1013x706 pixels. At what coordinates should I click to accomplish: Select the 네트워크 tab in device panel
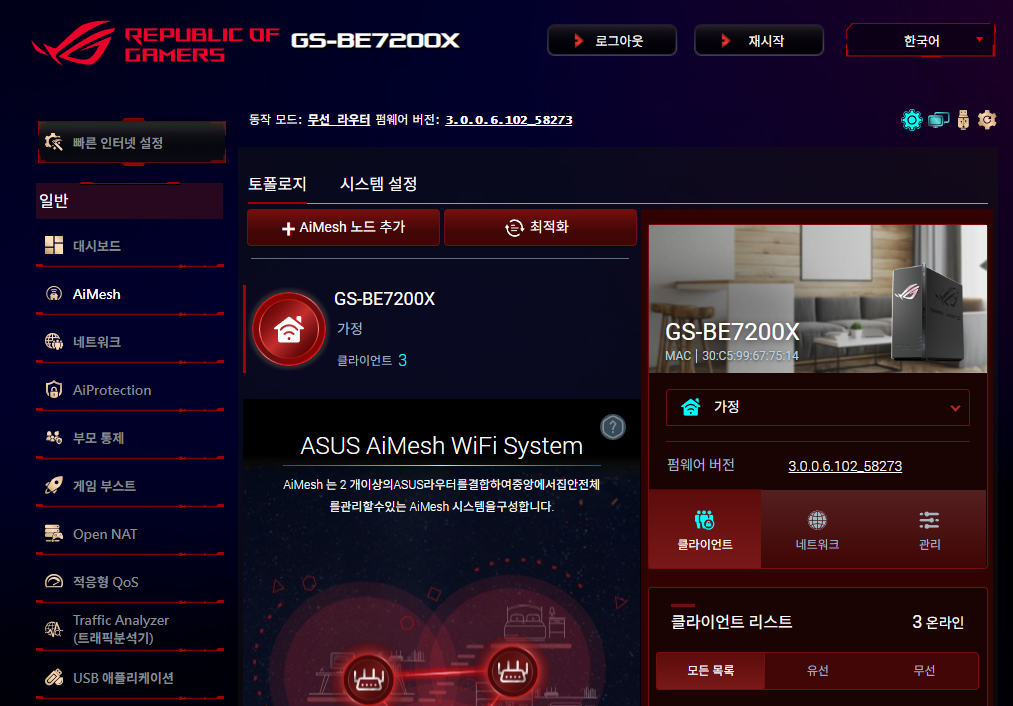click(x=817, y=529)
